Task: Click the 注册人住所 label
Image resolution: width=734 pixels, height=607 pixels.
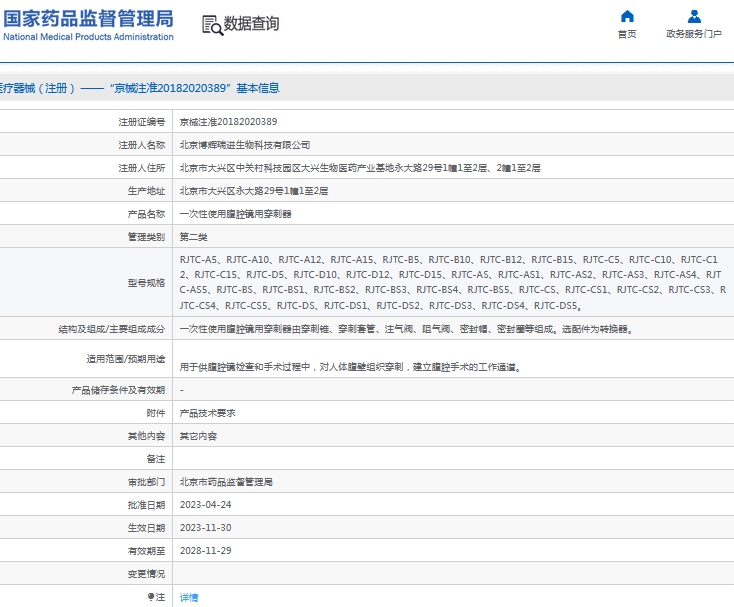Action: [142, 168]
